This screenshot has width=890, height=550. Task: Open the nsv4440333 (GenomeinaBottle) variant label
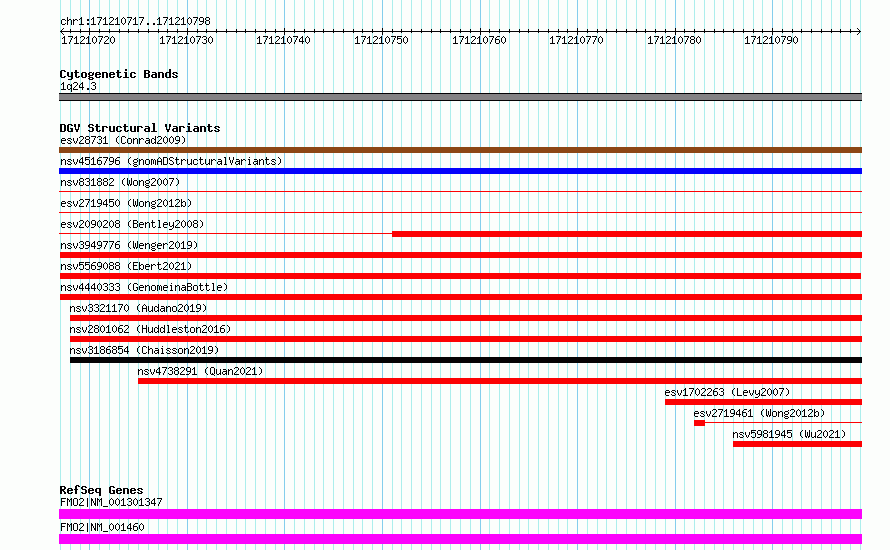pyautogui.click(x=144, y=287)
